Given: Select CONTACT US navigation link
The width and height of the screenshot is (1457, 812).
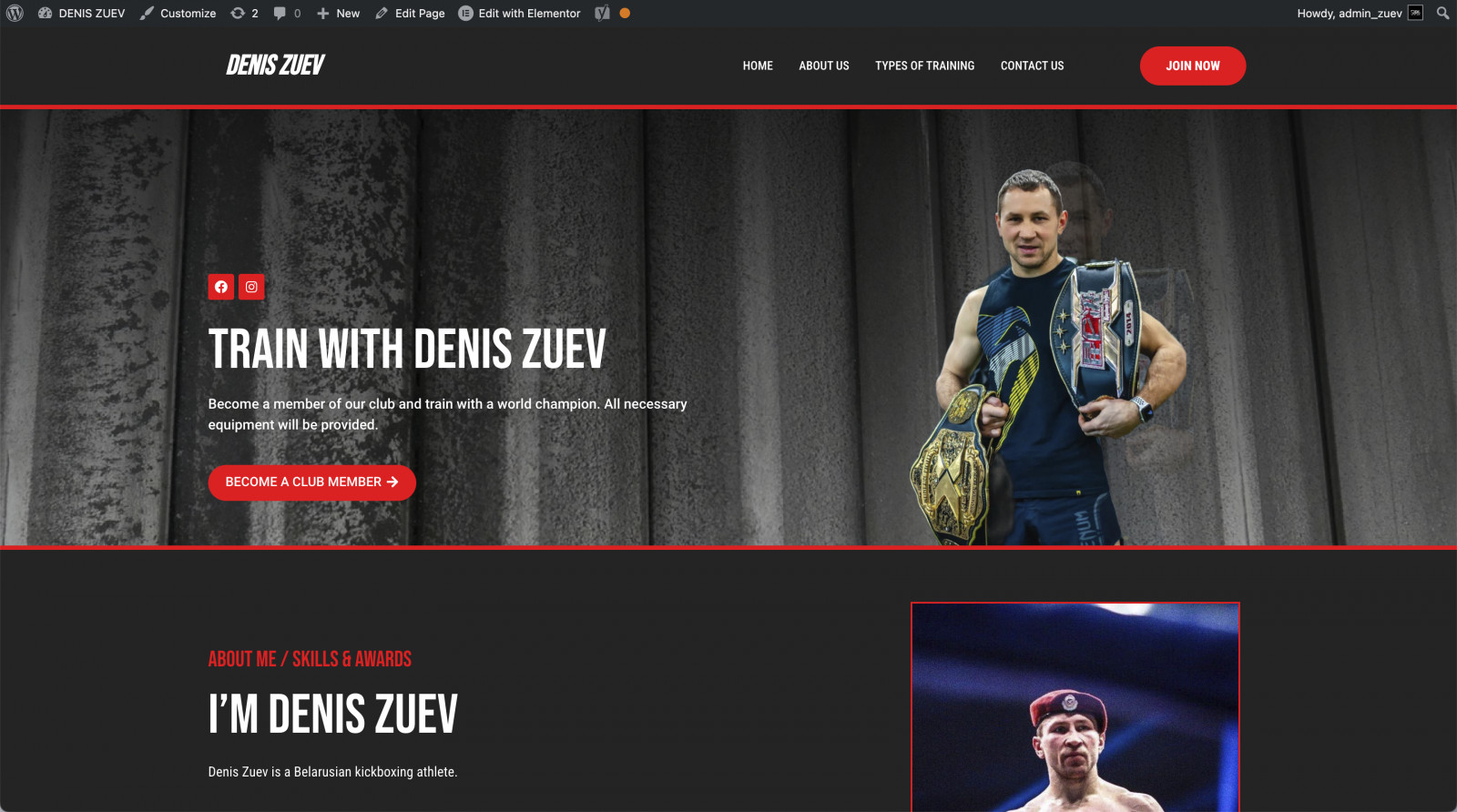Looking at the screenshot, I should pyautogui.click(x=1032, y=66).
